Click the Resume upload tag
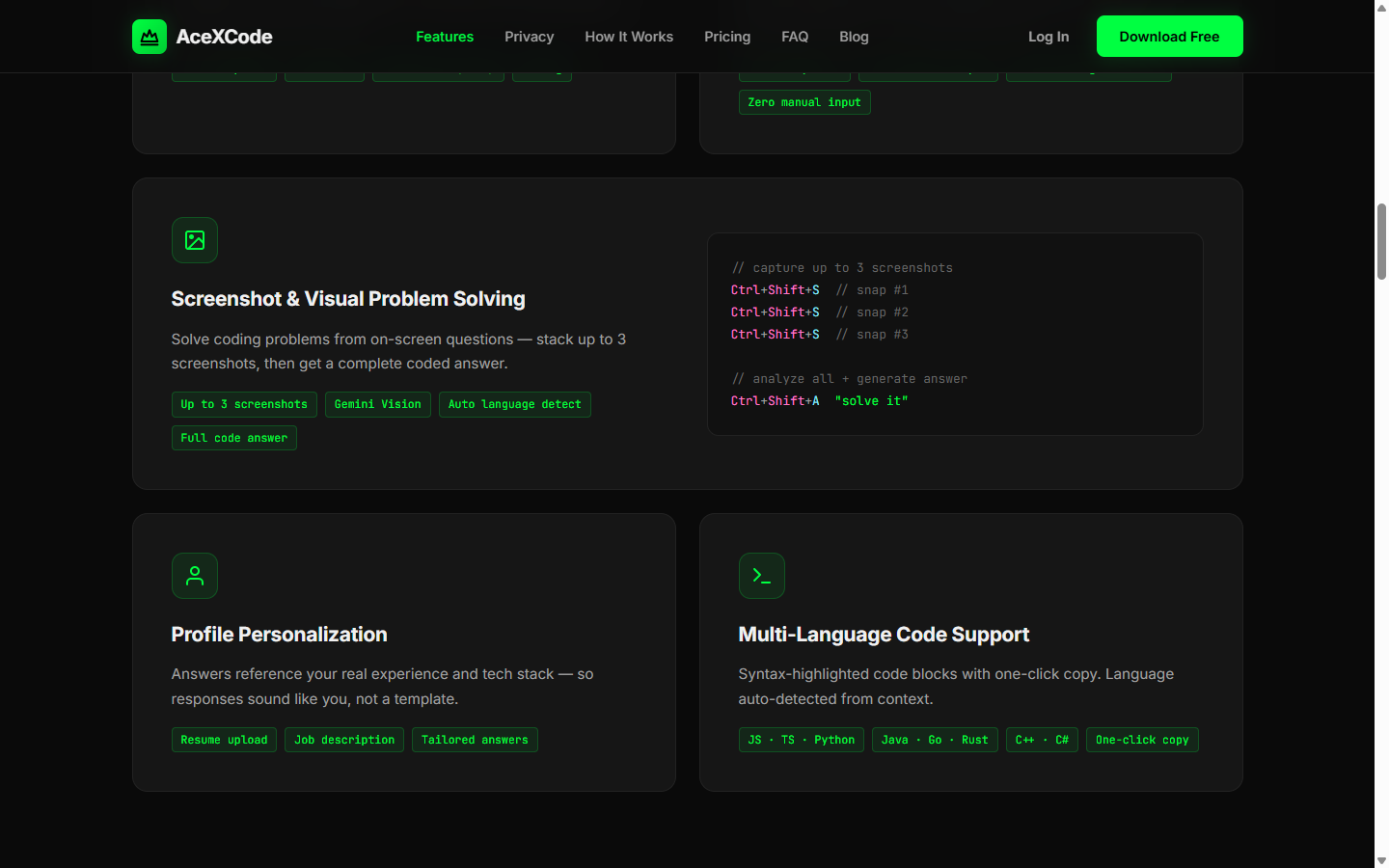This screenshot has width=1389, height=868. click(224, 740)
